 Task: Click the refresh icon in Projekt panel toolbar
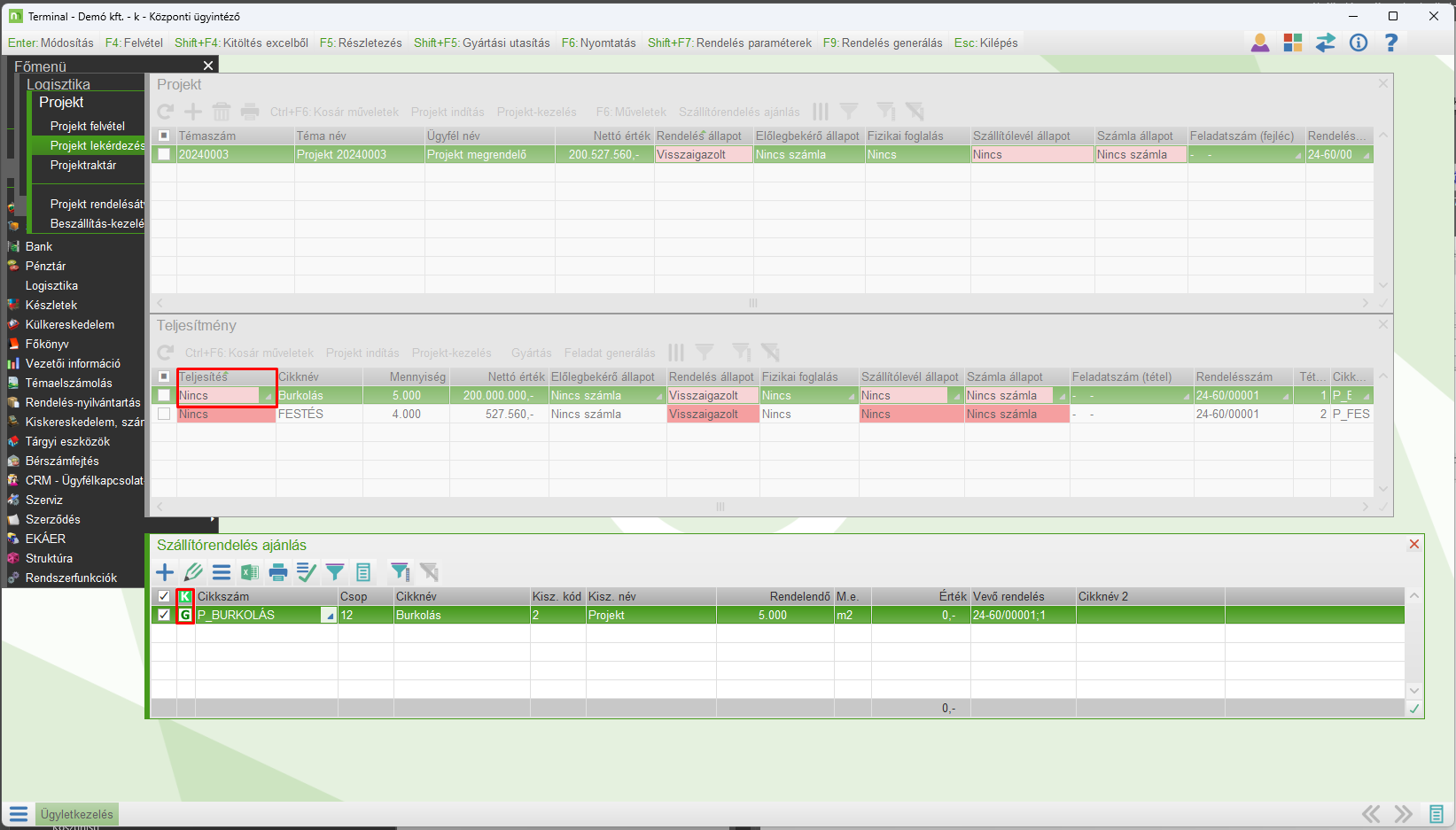(x=165, y=112)
